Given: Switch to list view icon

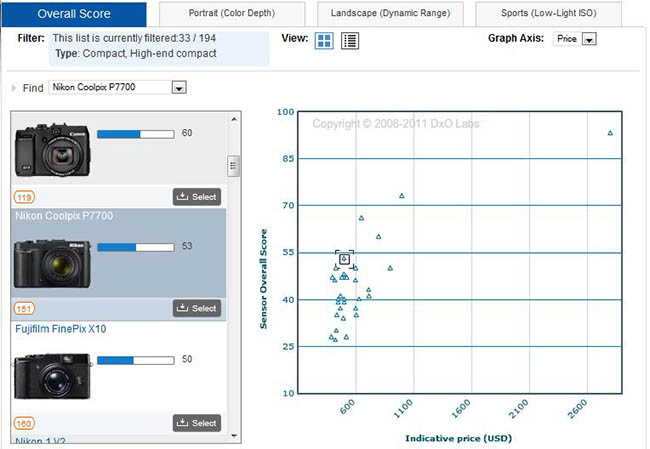Looking at the screenshot, I should [350, 41].
